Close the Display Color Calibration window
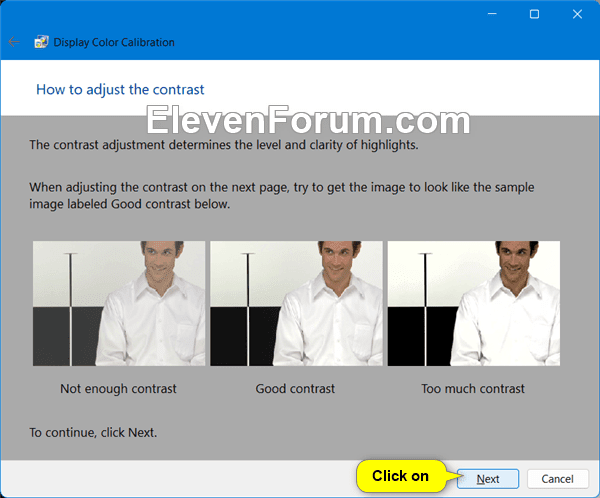 [x=577, y=14]
